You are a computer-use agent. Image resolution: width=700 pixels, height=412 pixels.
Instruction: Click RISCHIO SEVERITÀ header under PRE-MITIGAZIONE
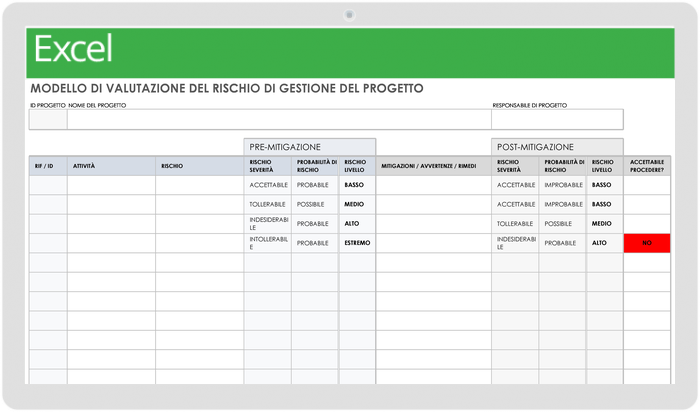coord(267,166)
